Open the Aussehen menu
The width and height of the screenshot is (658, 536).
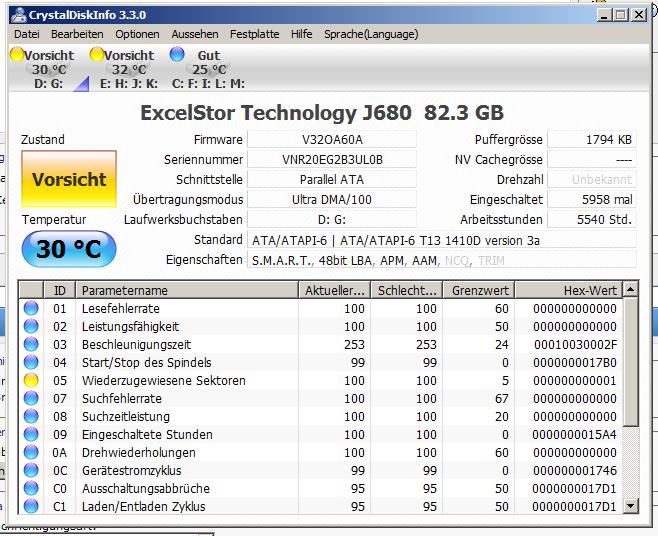(195, 34)
